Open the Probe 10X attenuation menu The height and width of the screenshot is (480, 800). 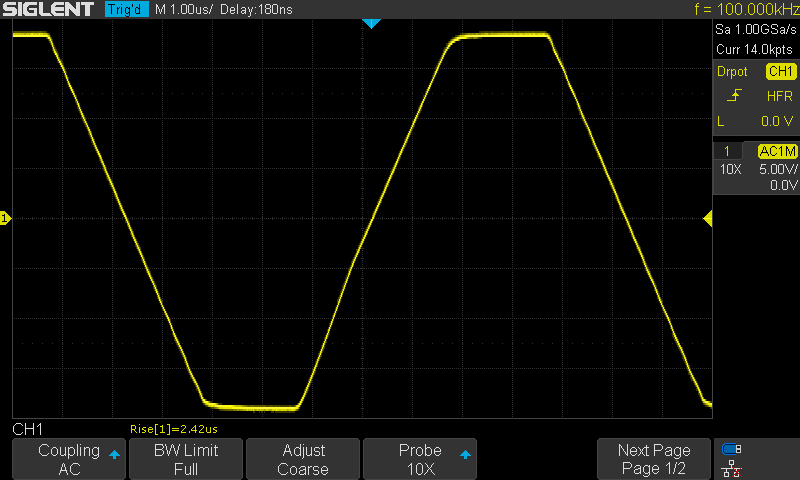click(x=420, y=459)
